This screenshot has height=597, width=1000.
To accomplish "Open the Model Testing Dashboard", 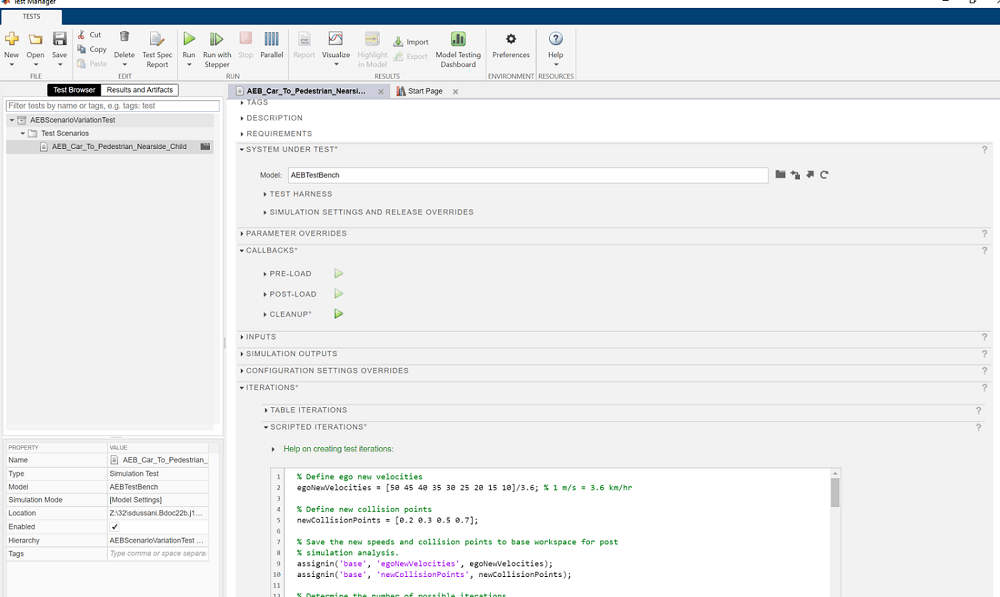I will tap(458, 40).
